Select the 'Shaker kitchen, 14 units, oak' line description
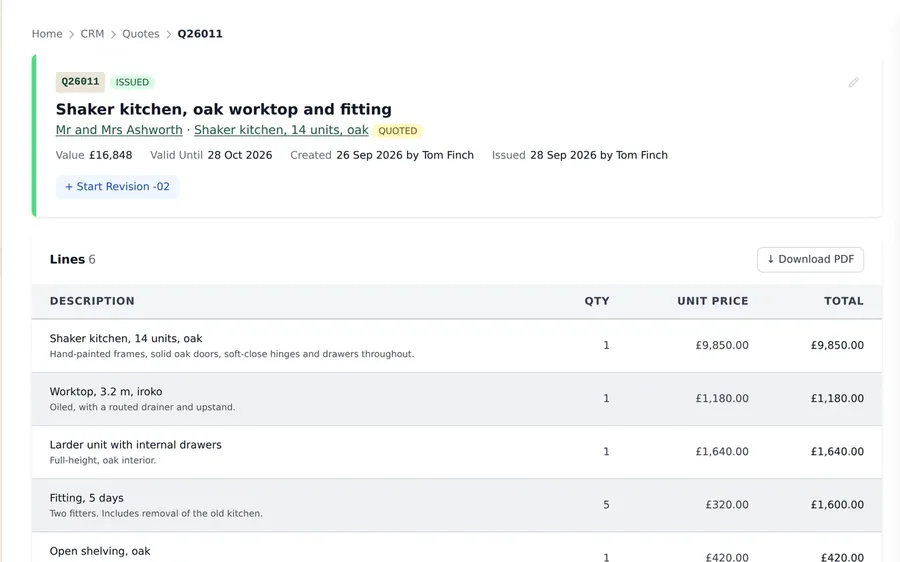The height and width of the screenshot is (562, 900). tap(126, 339)
